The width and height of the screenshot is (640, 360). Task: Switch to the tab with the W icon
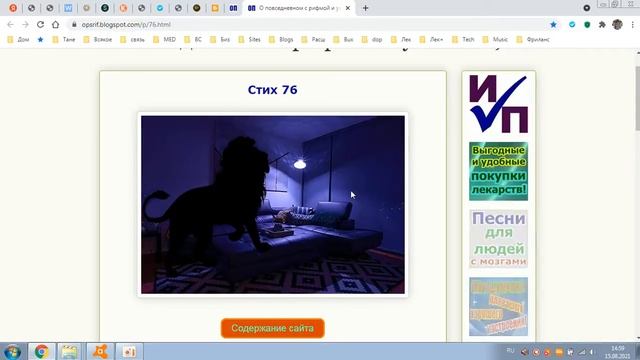68,8
